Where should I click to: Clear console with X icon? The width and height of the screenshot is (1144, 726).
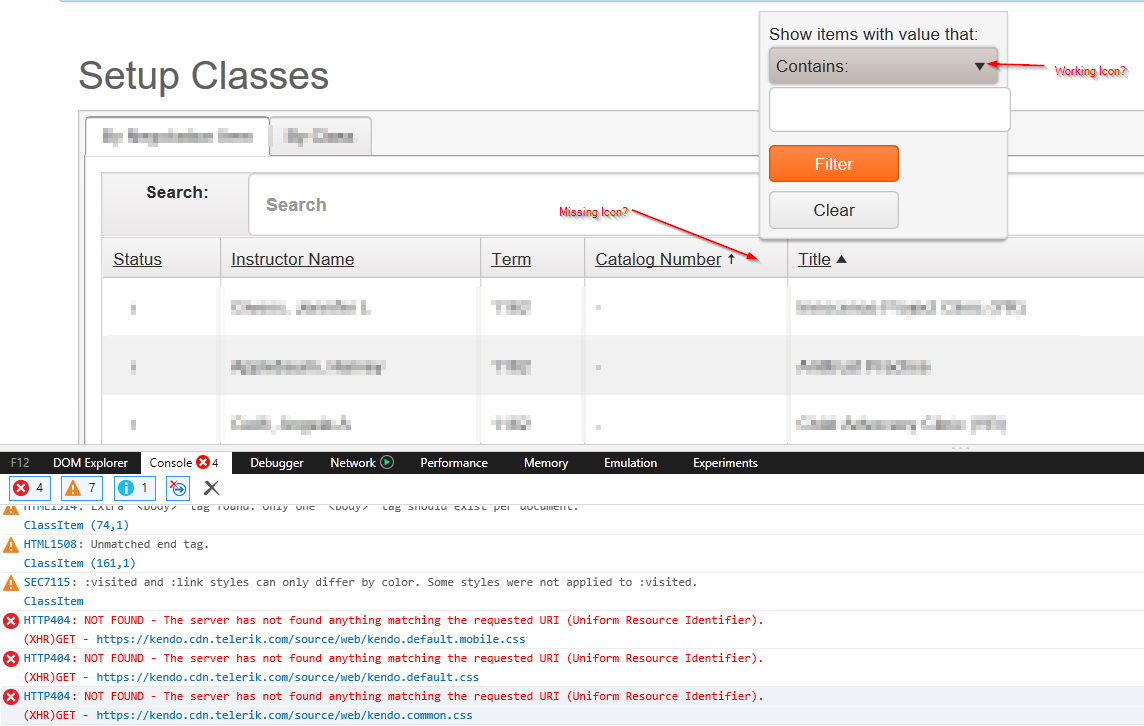pos(212,488)
